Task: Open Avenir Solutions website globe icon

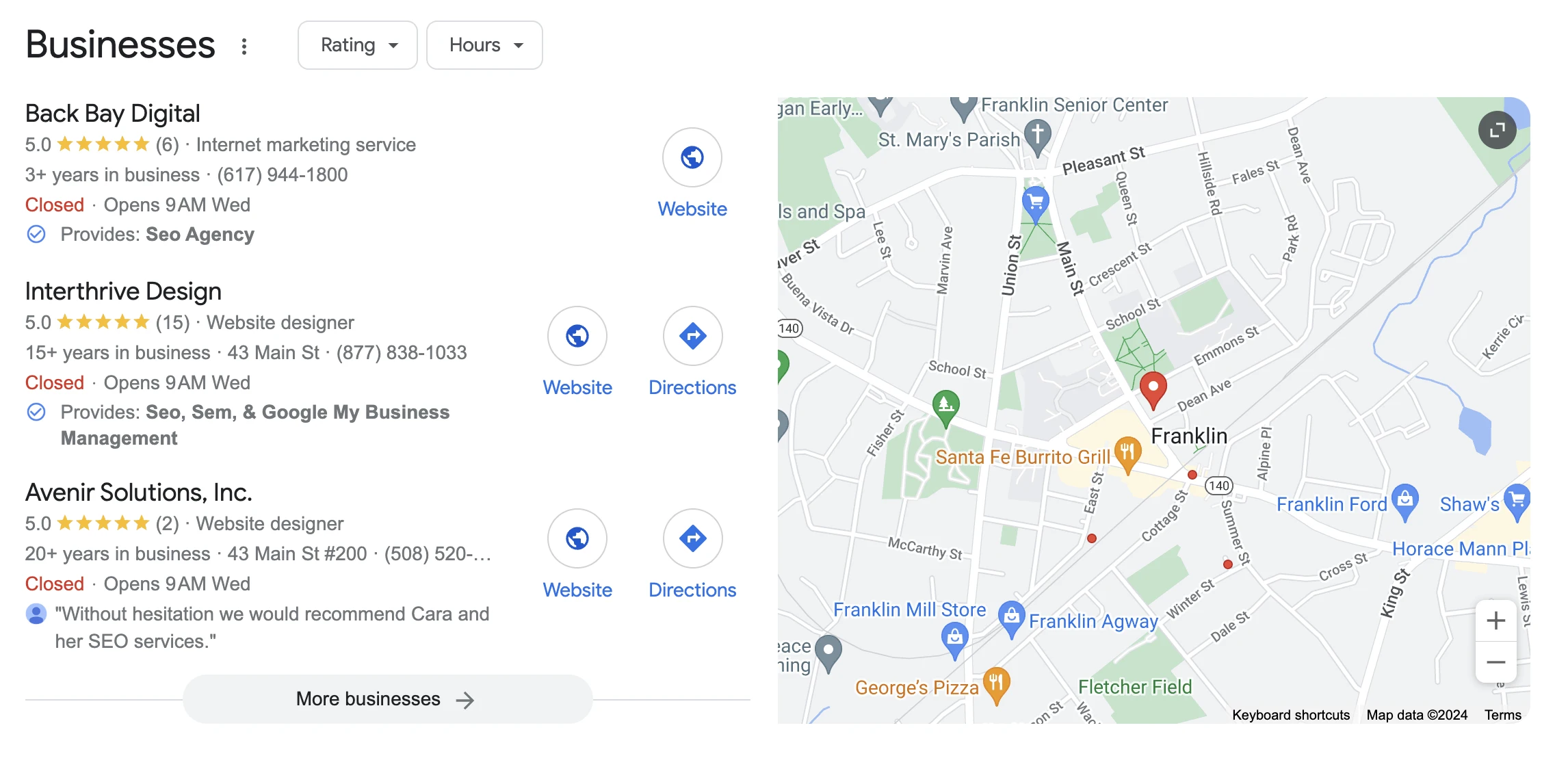Action: click(577, 538)
